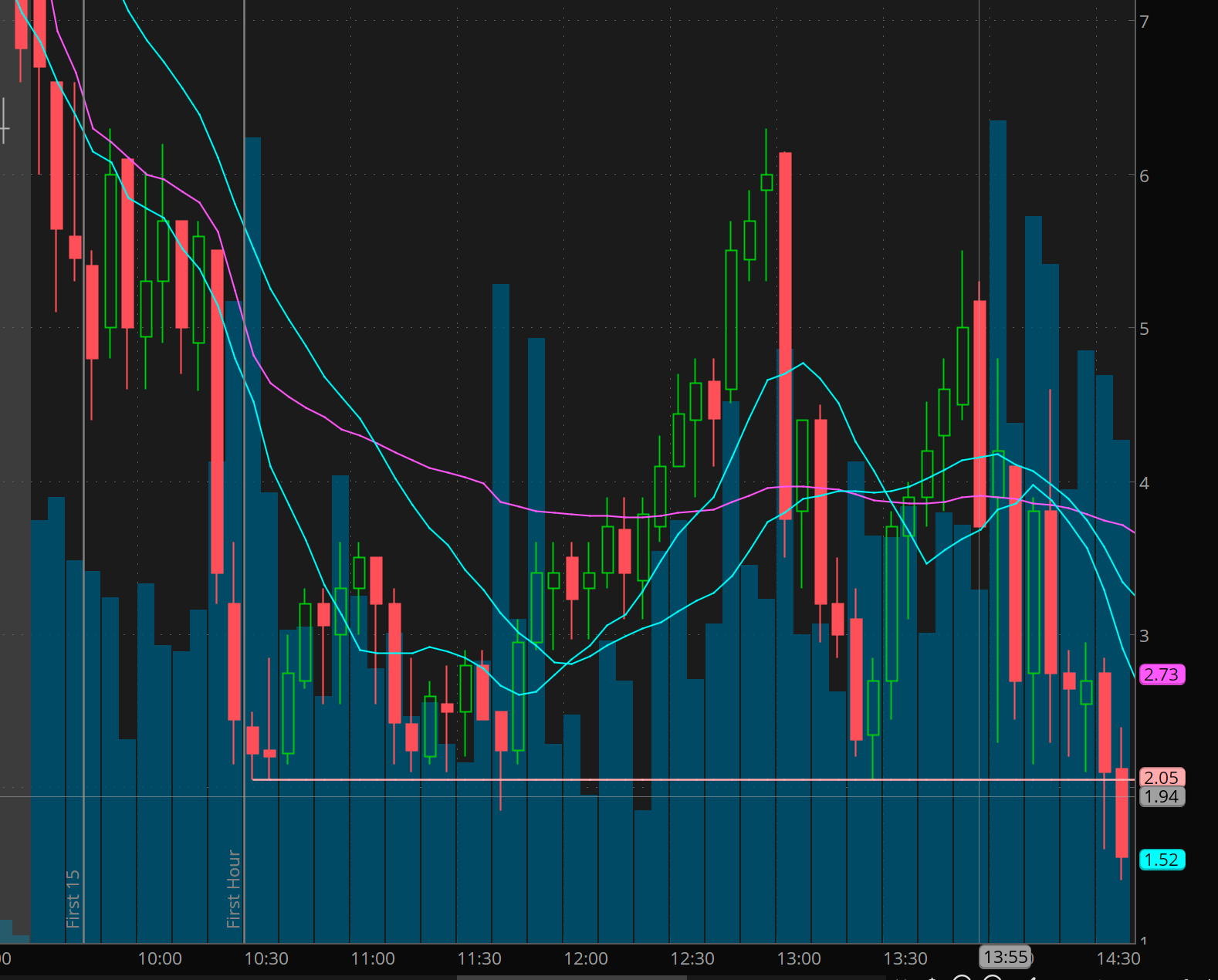
Task: Click the price axis label 3
Action: pyautogui.click(x=1145, y=636)
